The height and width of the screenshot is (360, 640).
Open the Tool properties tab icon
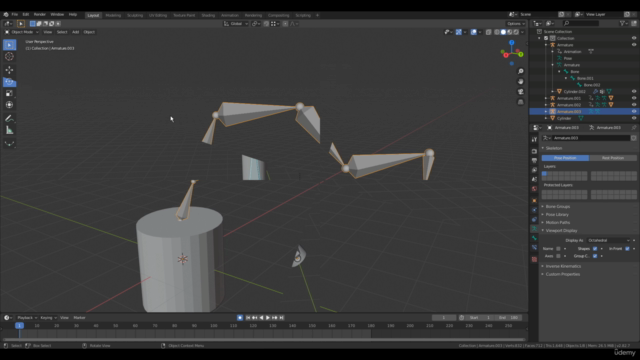pos(534,140)
